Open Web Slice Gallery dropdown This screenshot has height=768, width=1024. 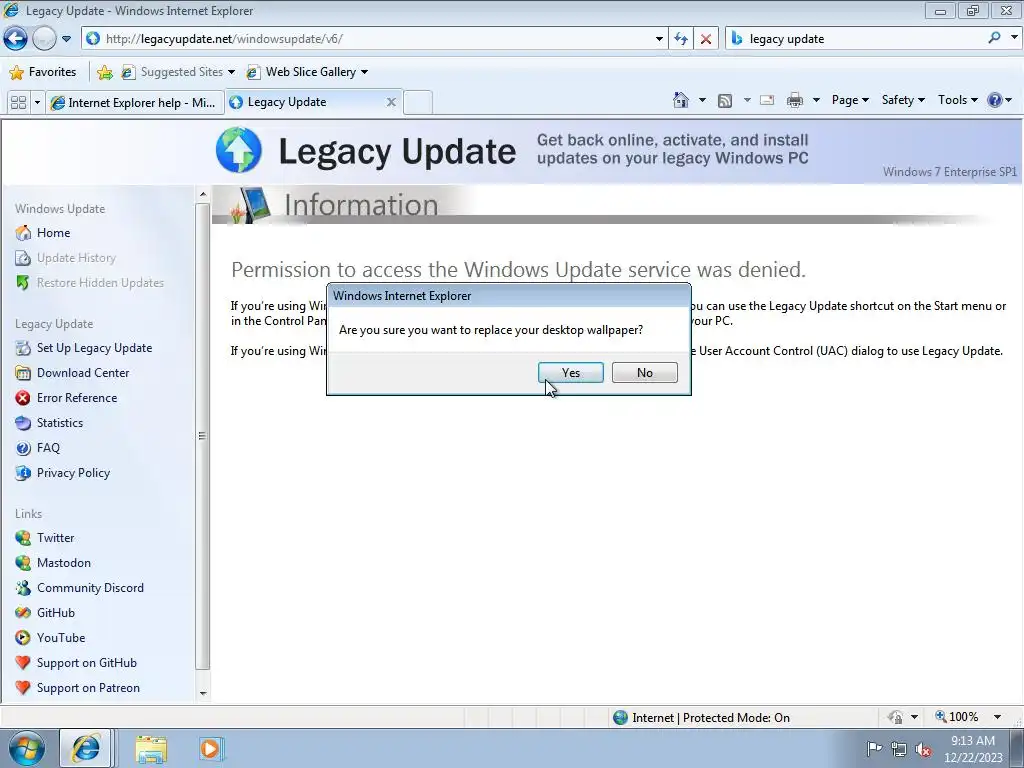click(x=307, y=72)
